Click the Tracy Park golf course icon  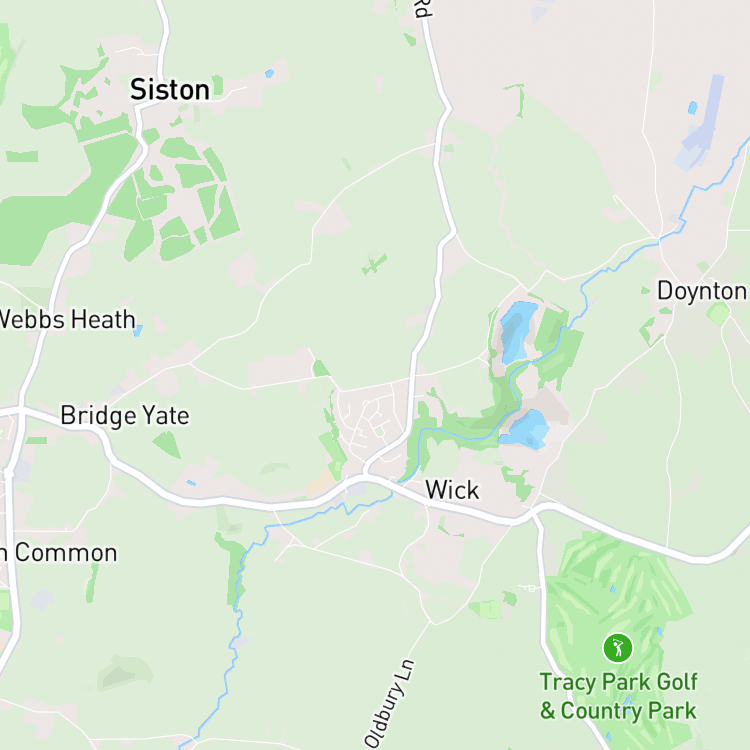(x=618, y=648)
